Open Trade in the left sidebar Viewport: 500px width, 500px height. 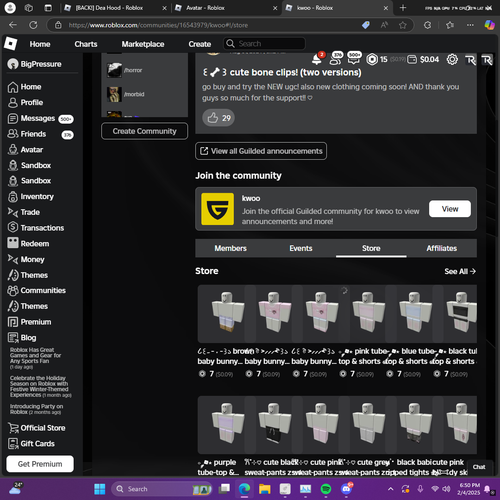pos(24,212)
